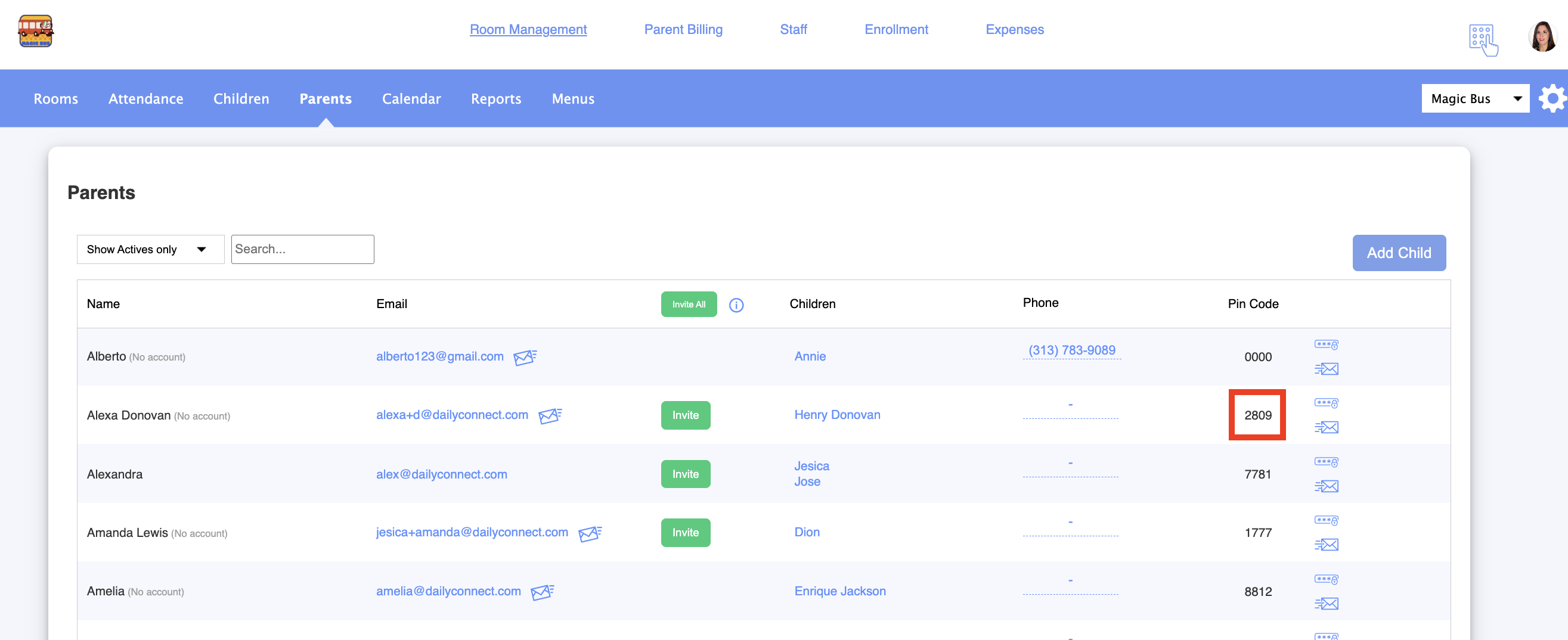Click envelope icon next to jesica+amanda@dailyconnect.com
The height and width of the screenshot is (640, 1568).
(589, 533)
